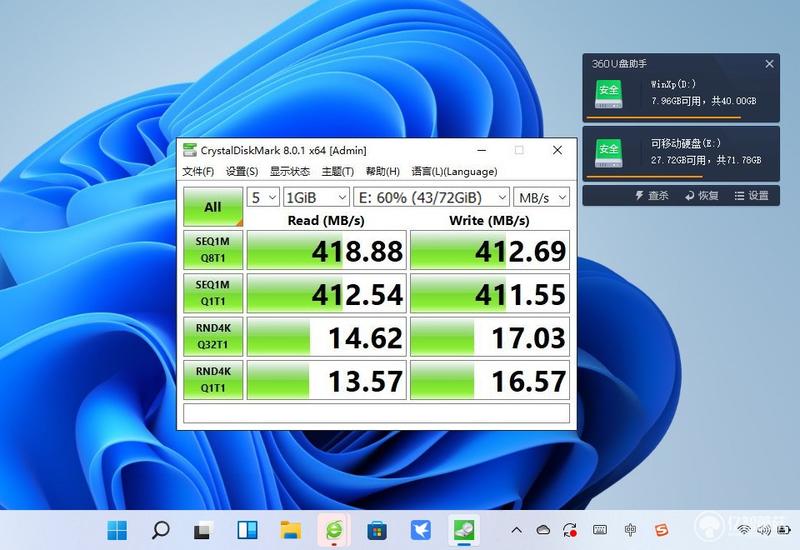
Task: Launch Microsoft Store taskbar icon
Action: (x=377, y=531)
